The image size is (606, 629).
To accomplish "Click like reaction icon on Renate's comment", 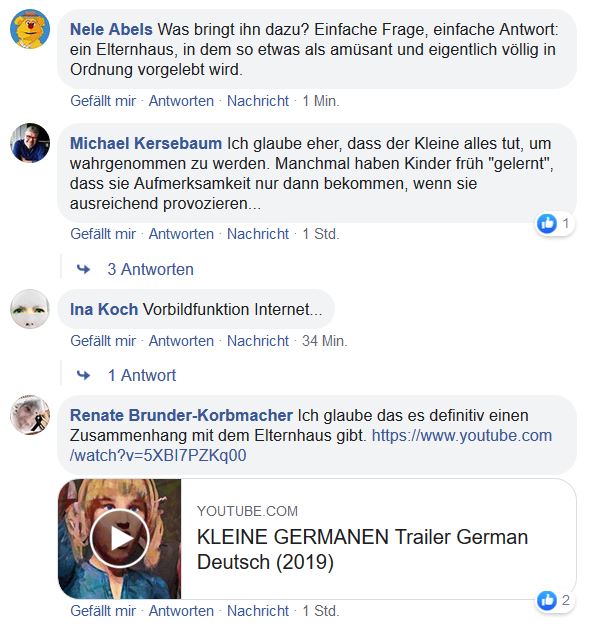I will (547, 601).
